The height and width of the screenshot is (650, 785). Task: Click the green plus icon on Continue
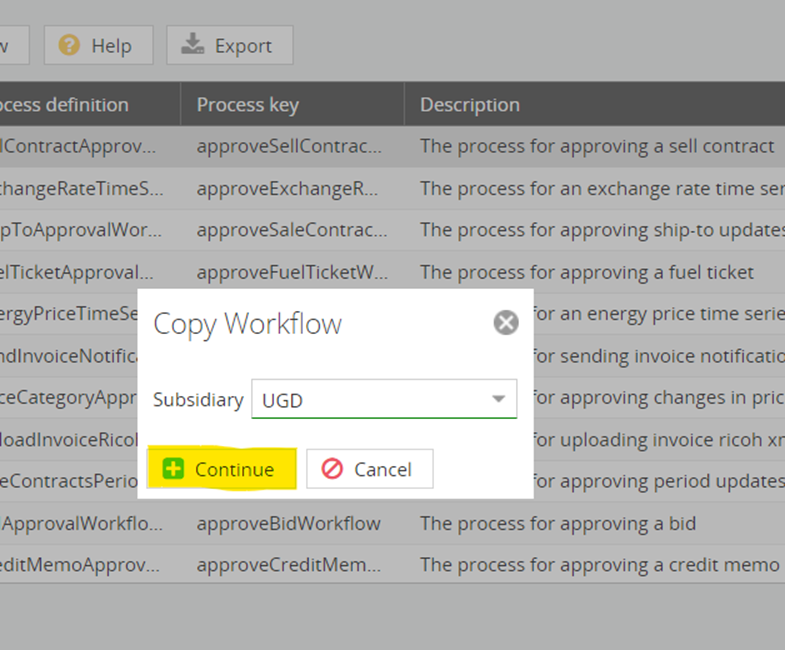(173, 469)
